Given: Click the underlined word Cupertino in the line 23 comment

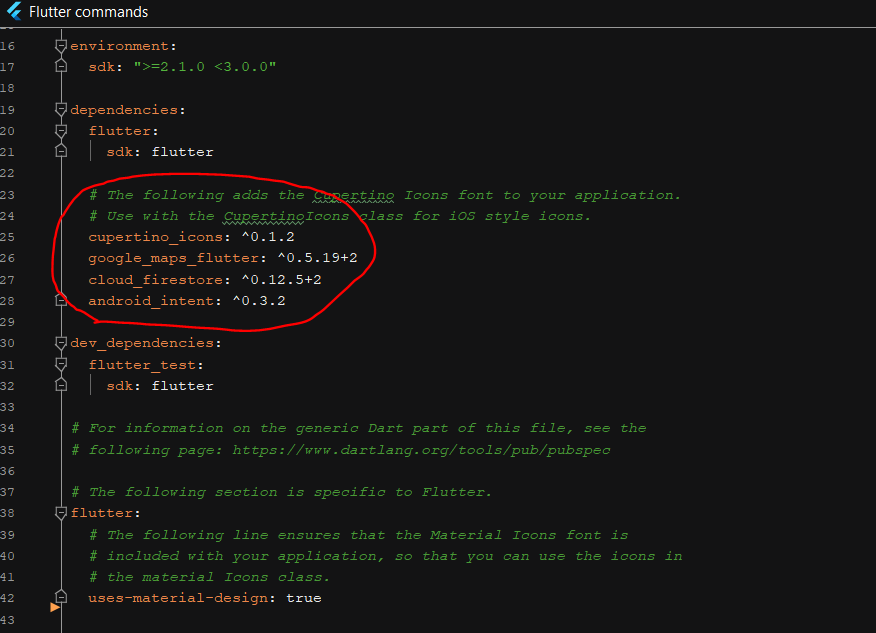Looking at the screenshot, I should pos(353,195).
